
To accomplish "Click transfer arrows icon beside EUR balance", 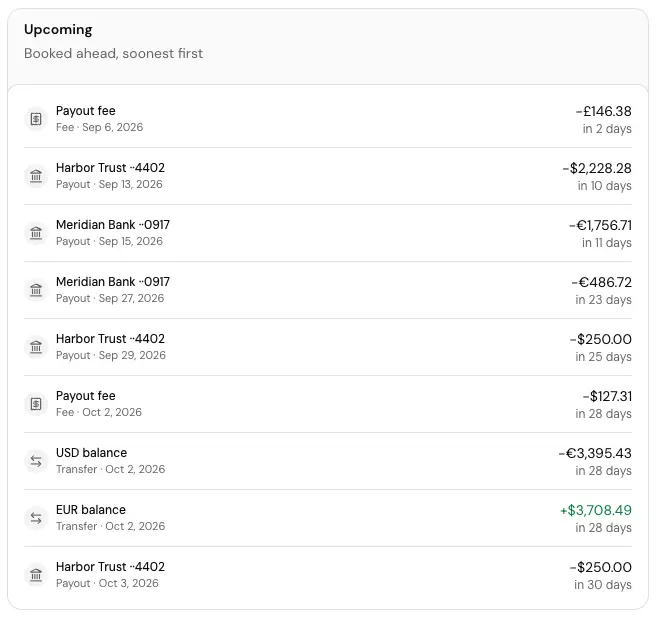I will coord(36,518).
